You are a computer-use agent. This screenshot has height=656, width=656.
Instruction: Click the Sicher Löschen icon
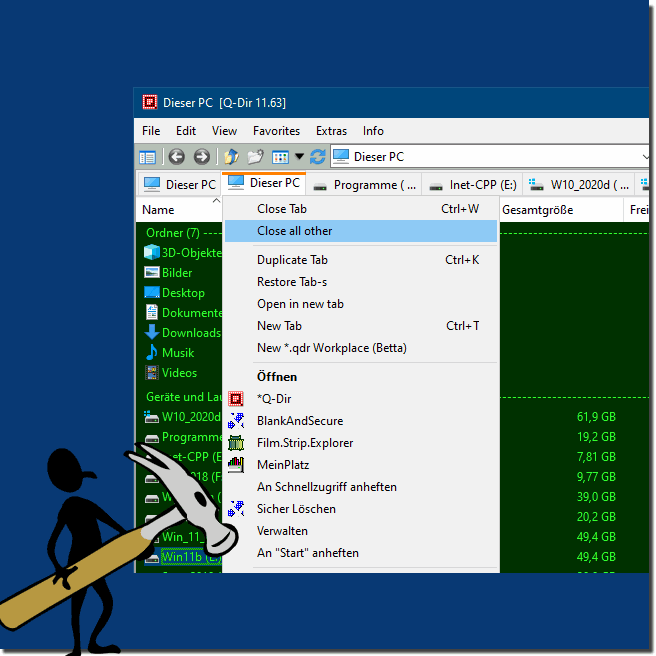coord(236,509)
